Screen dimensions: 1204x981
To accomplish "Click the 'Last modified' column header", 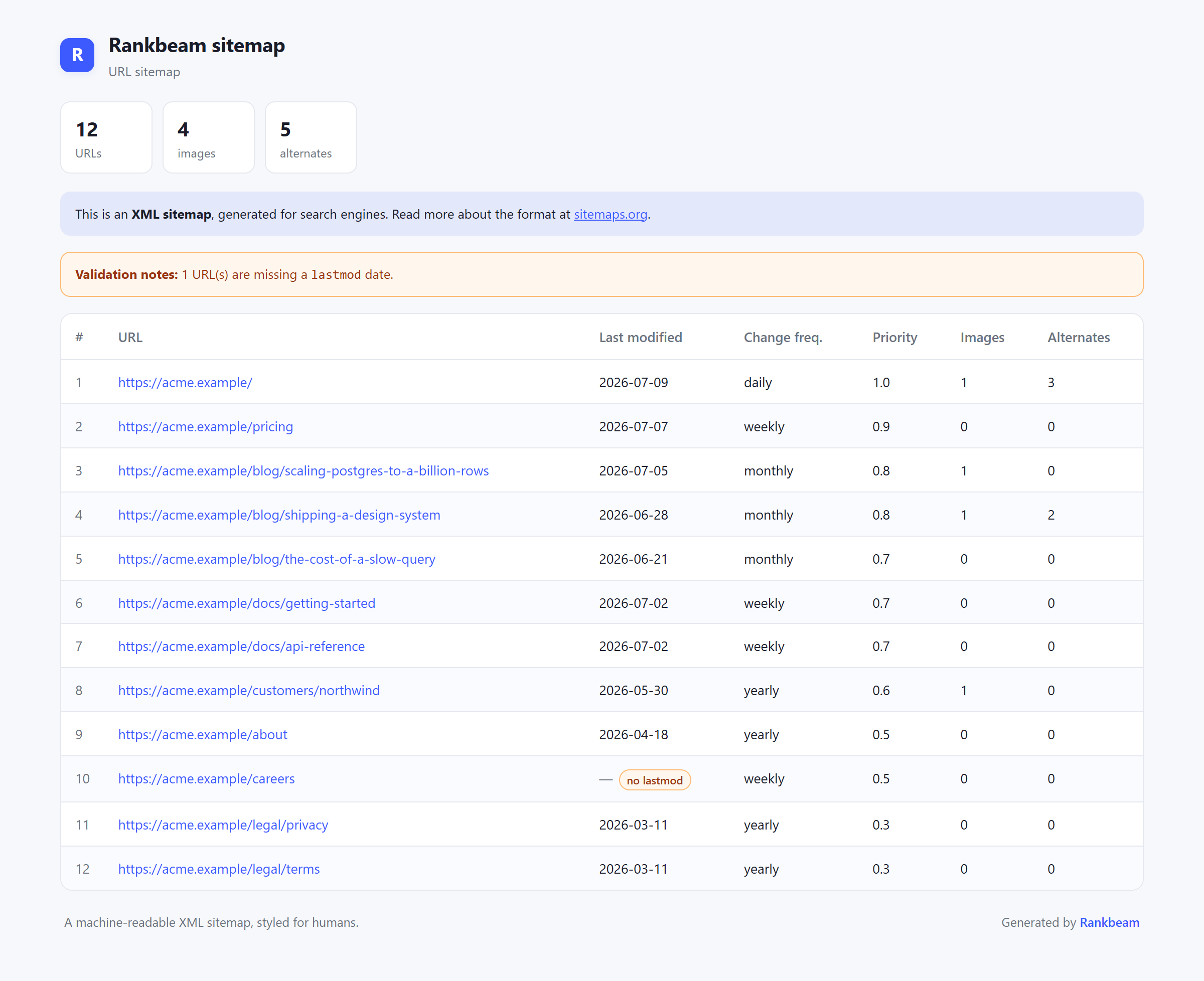I will pos(641,338).
